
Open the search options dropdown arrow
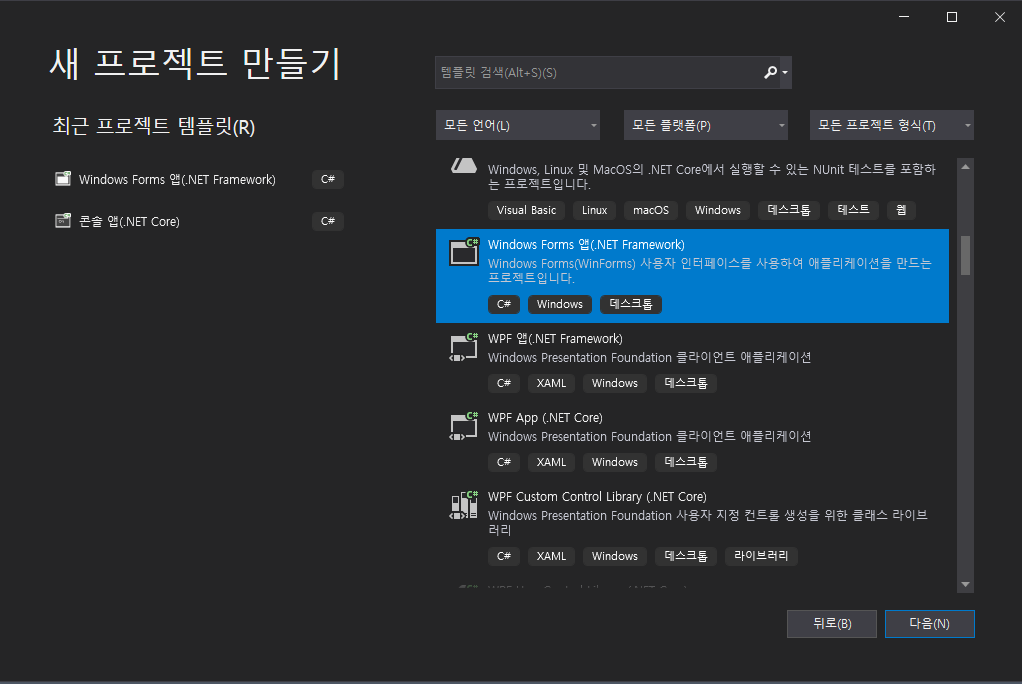click(785, 72)
